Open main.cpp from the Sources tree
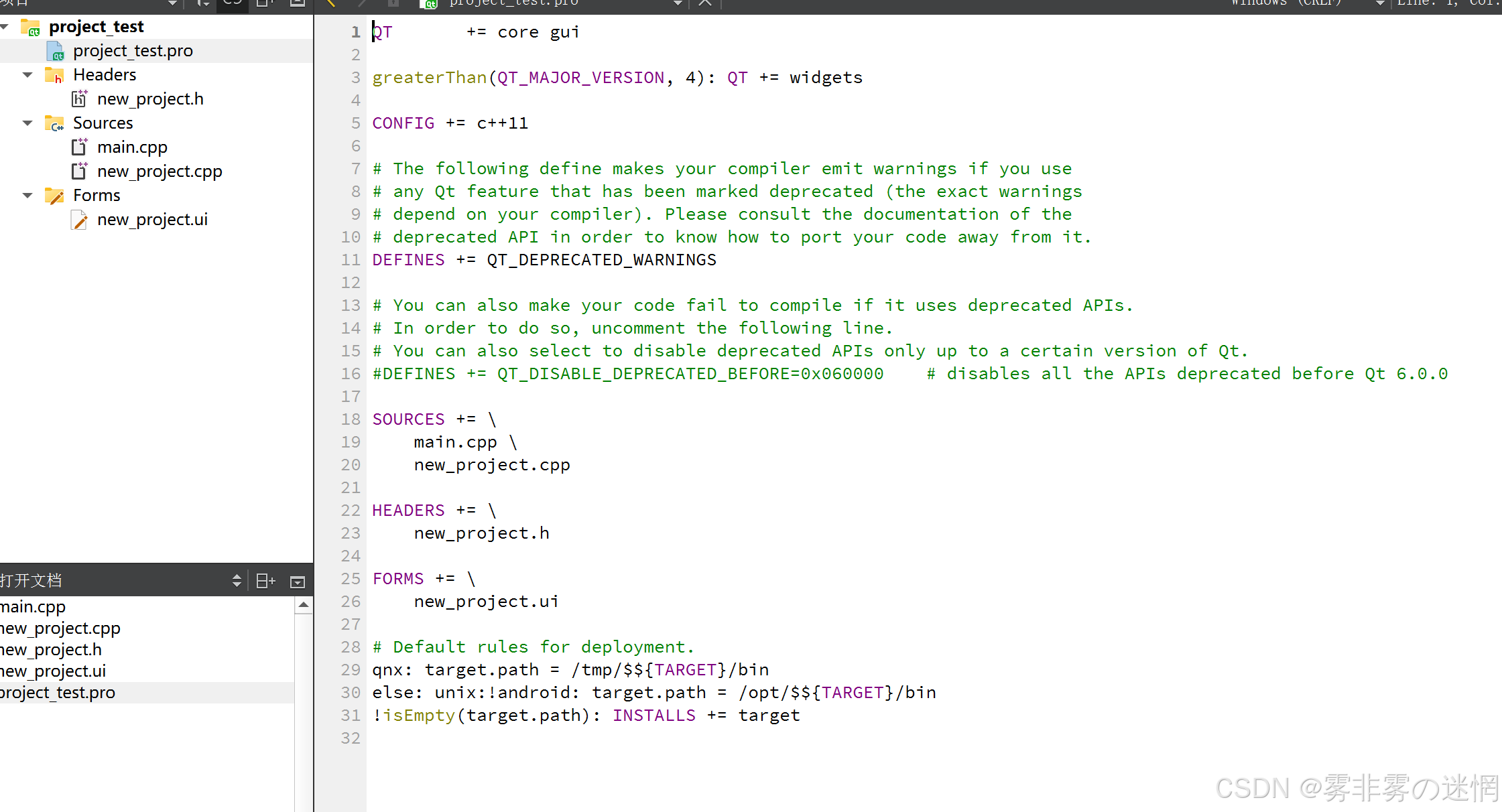 pyautogui.click(x=132, y=147)
